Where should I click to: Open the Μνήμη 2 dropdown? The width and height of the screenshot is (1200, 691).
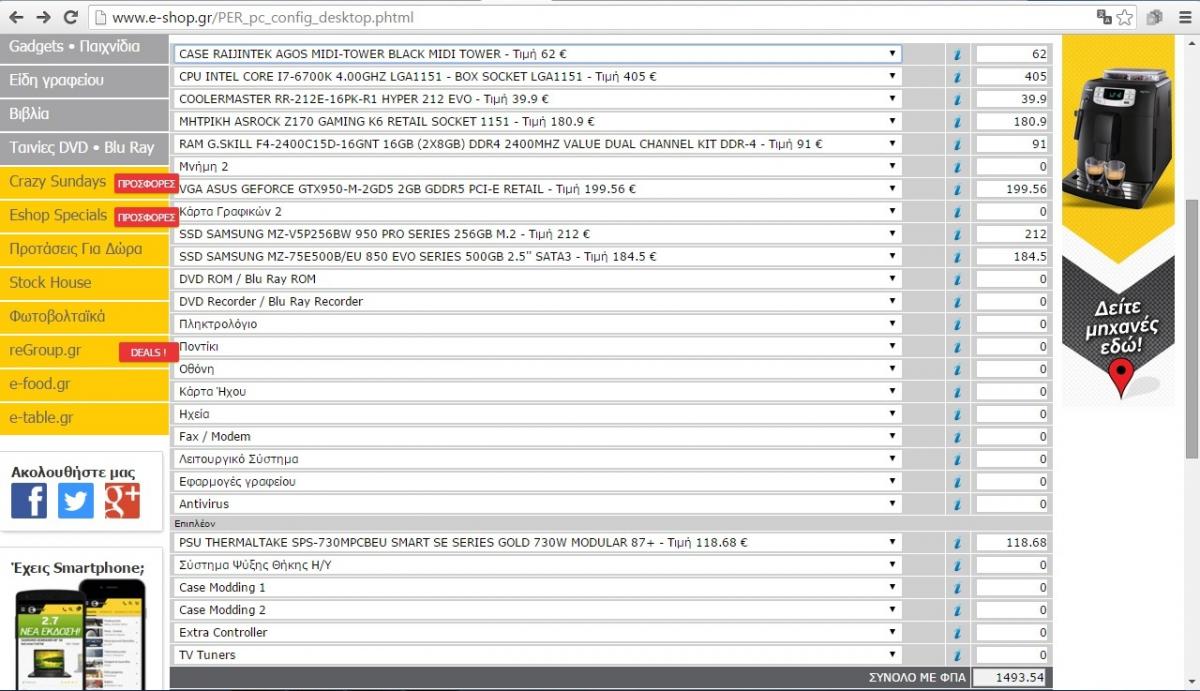point(538,166)
